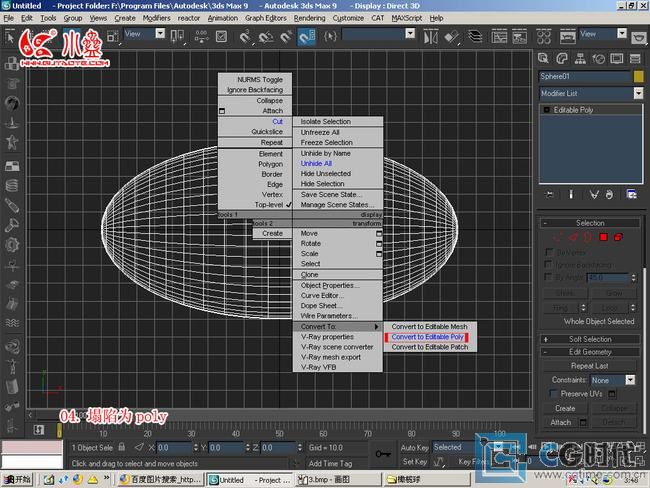The height and width of the screenshot is (488, 650).
Task: Click Quick Render teapot icon
Action: point(639,38)
